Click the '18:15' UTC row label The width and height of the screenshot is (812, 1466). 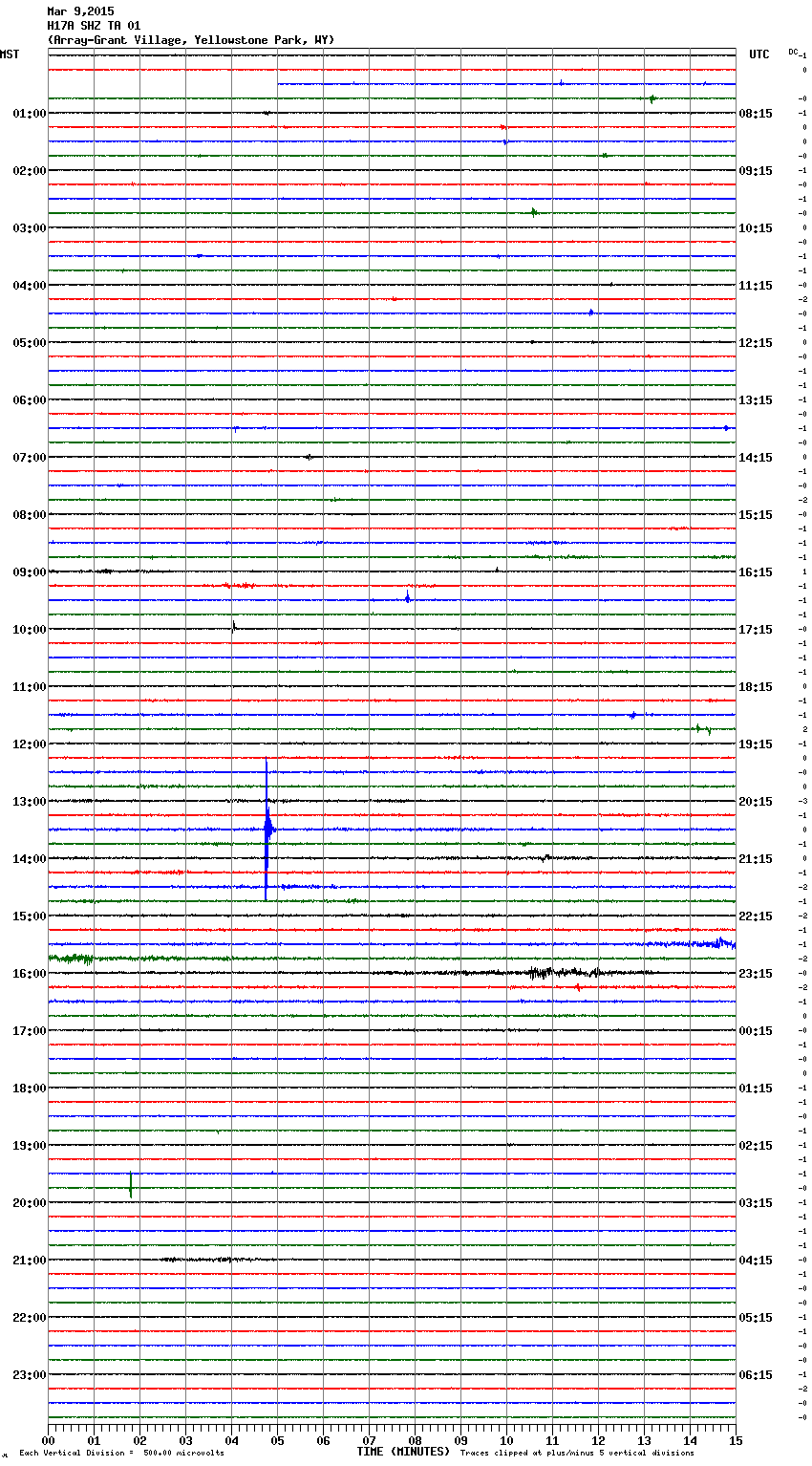click(756, 687)
